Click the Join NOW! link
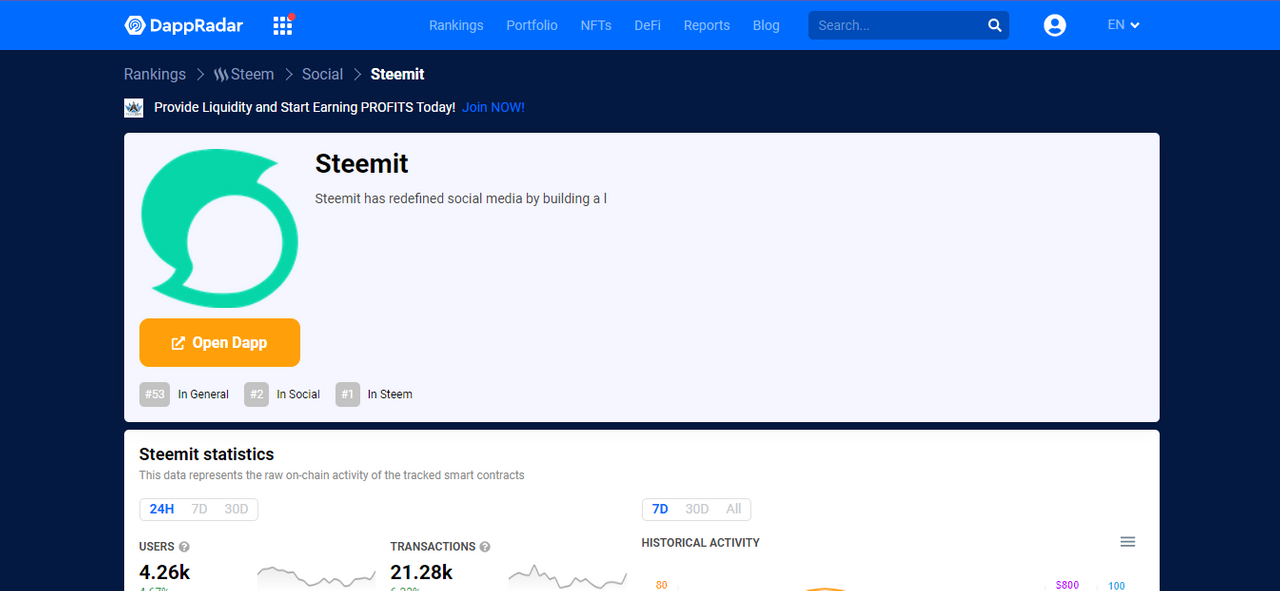The height and width of the screenshot is (591, 1280). pos(493,107)
